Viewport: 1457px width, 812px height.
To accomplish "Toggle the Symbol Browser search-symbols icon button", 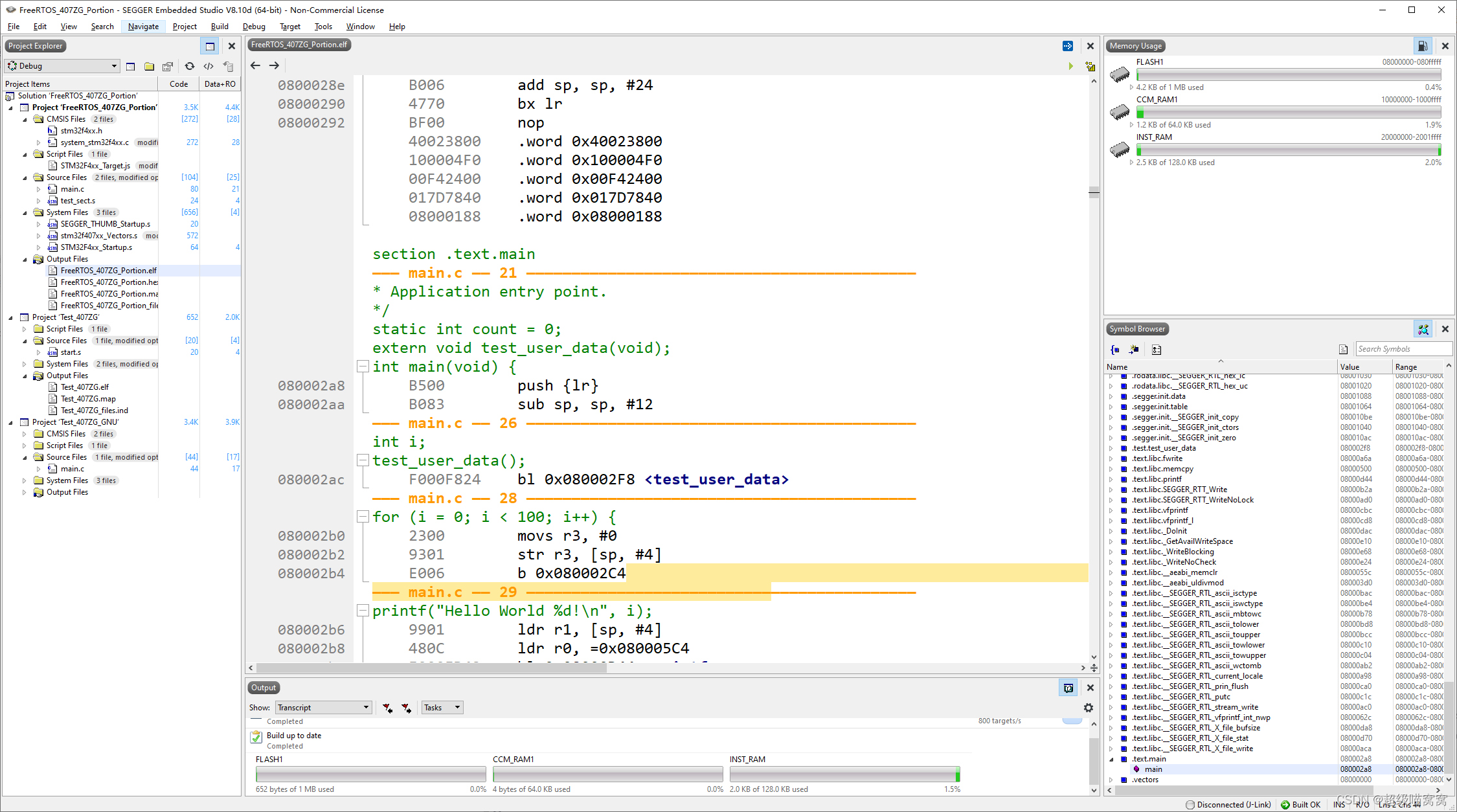I will click(1423, 329).
